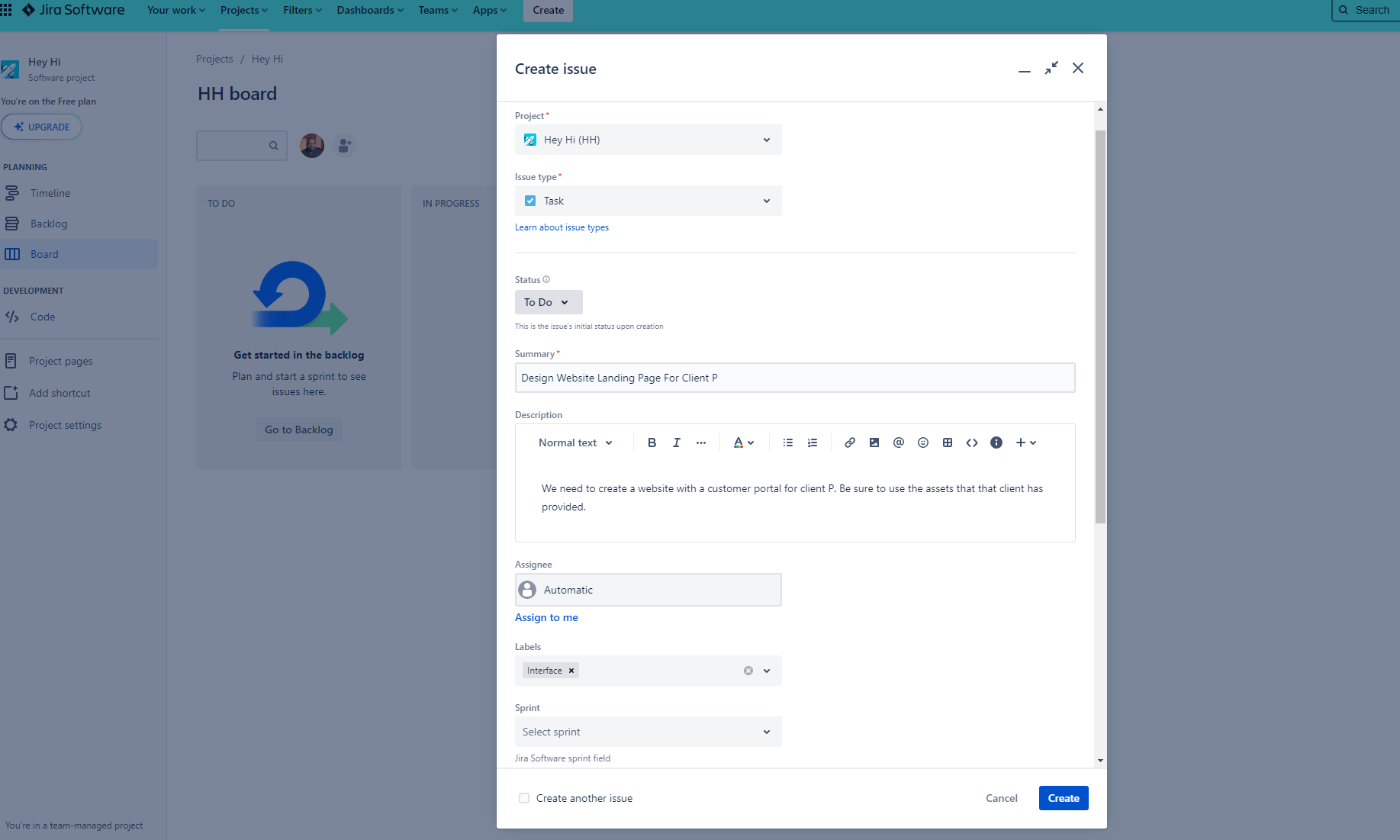
Task: Insert a link in description
Action: tap(849, 443)
